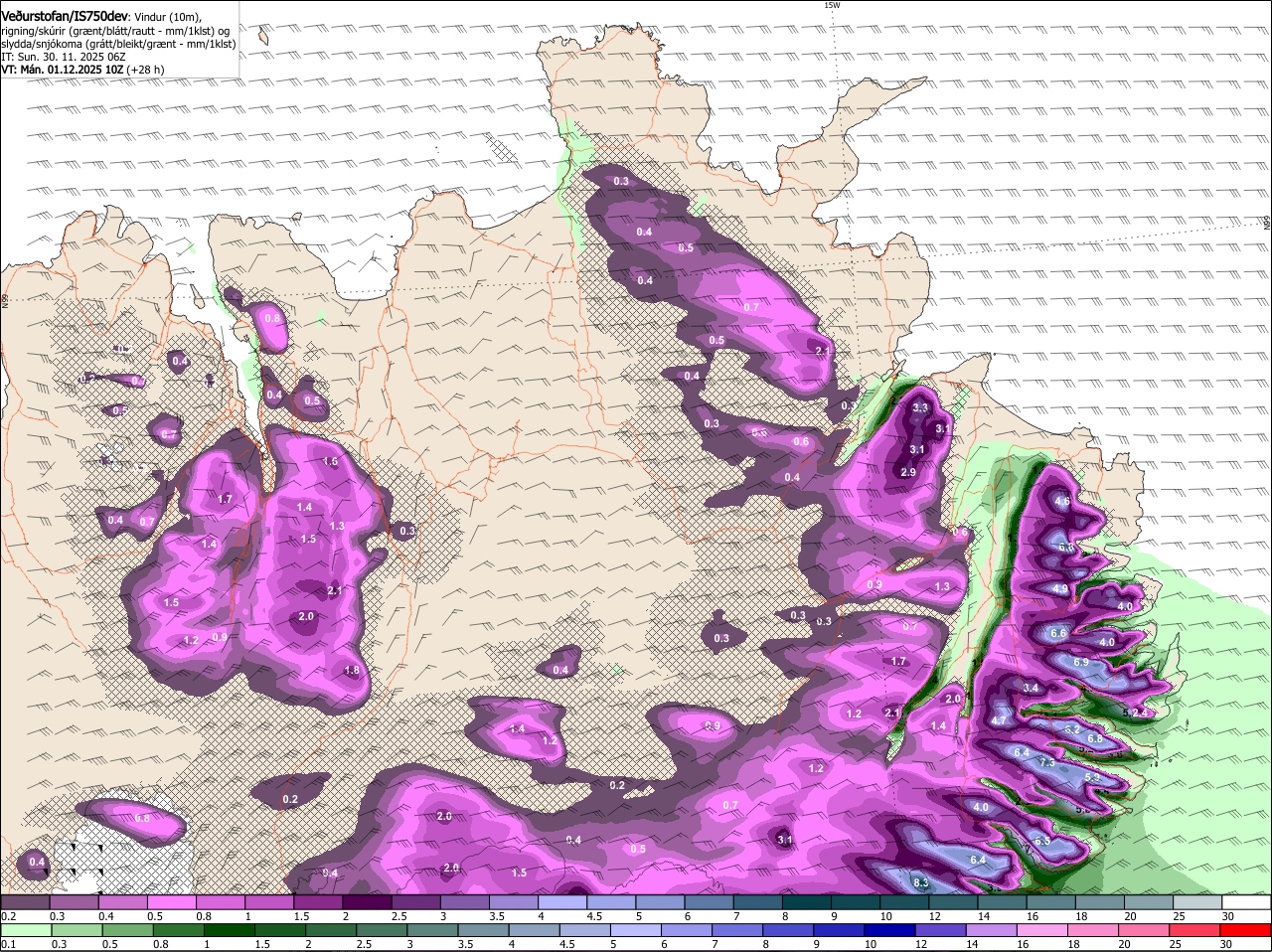Click the 7.3 precipitation value on the map
This screenshot has height=952, width=1272.
[x=1046, y=762]
